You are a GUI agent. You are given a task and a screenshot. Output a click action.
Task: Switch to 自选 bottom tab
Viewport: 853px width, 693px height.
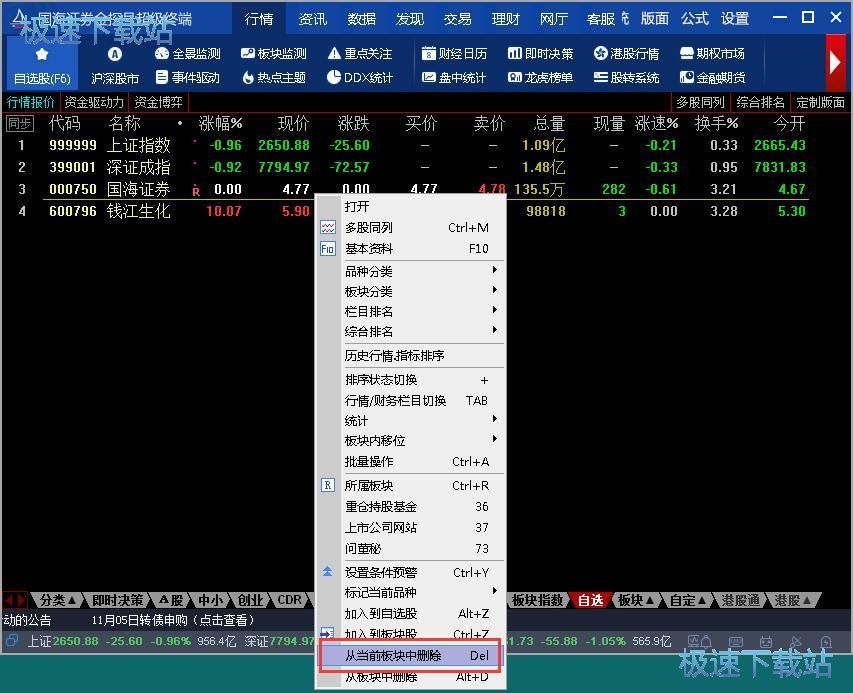point(590,600)
